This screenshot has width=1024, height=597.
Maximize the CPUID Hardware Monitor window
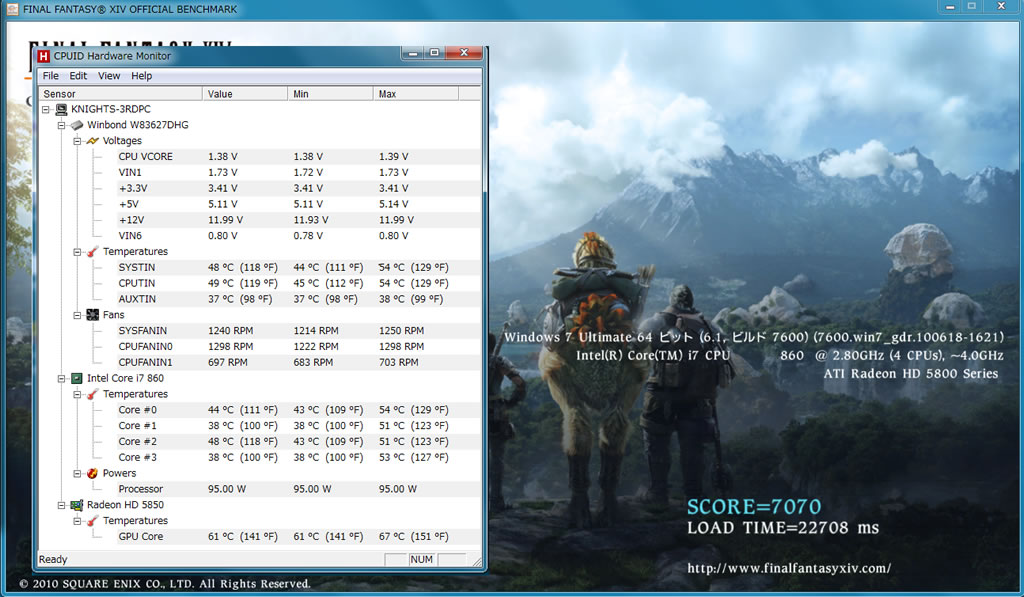tap(435, 54)
